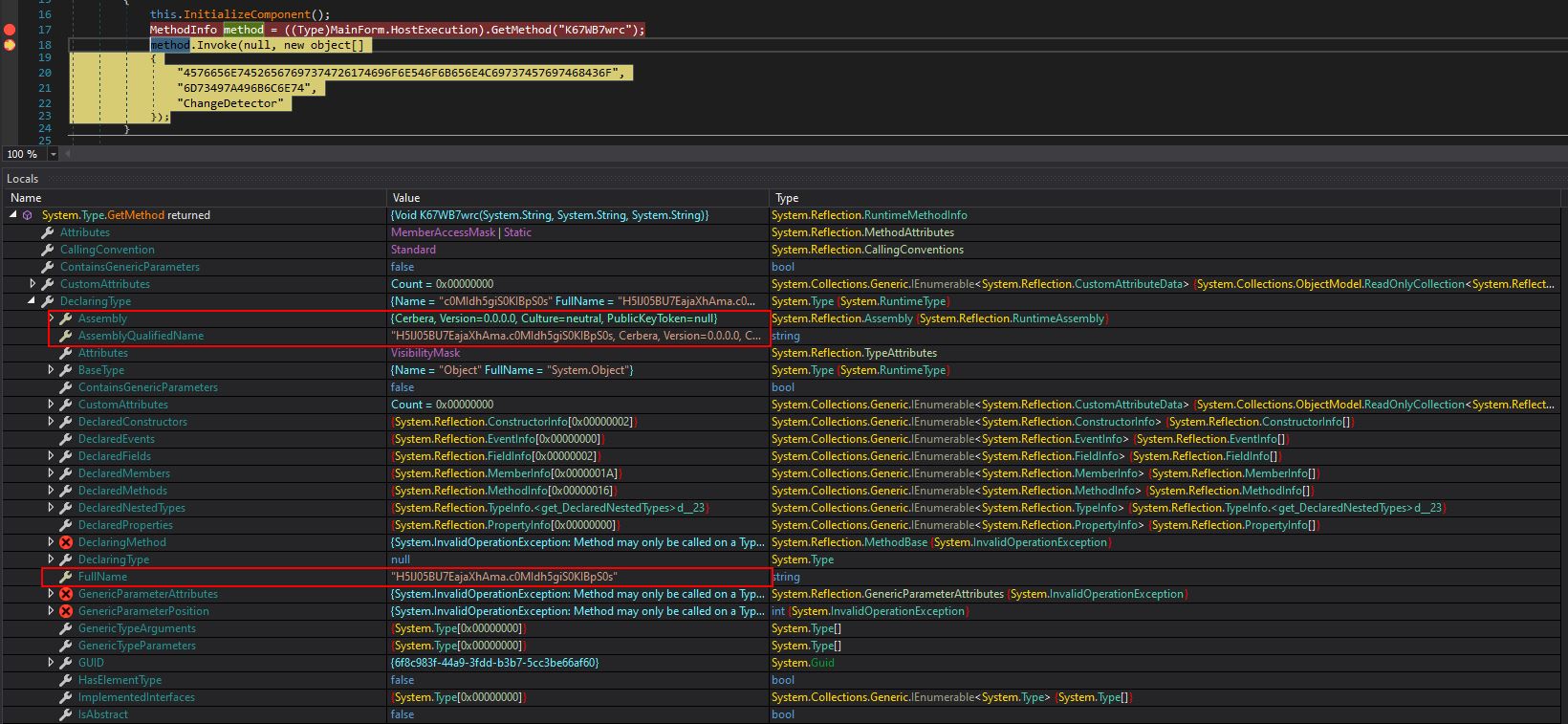Click the wrench icon next to IsAbstract
Screen dimensions: 1568x724
[65, 714]
